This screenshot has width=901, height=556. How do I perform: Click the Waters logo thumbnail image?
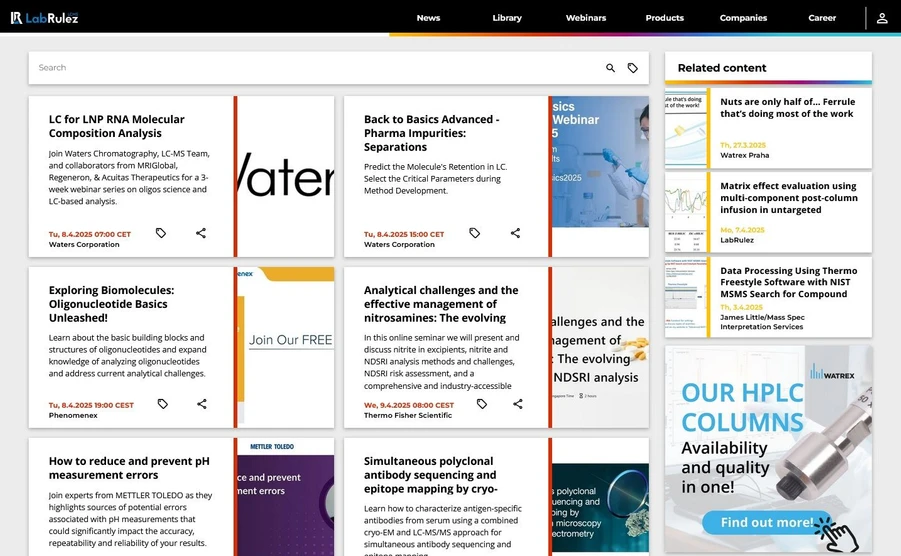pyautogui.click(x=286, y=176)
